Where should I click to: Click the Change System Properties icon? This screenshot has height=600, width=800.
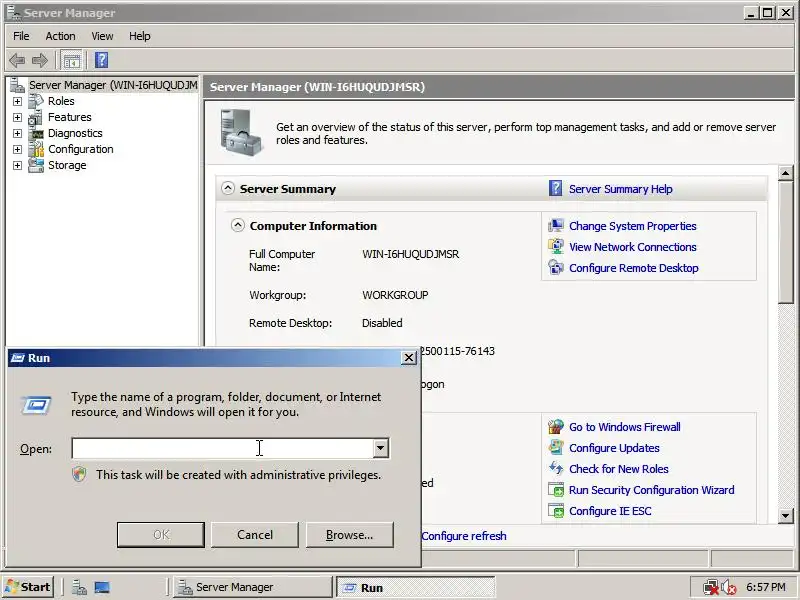(556, 226)
